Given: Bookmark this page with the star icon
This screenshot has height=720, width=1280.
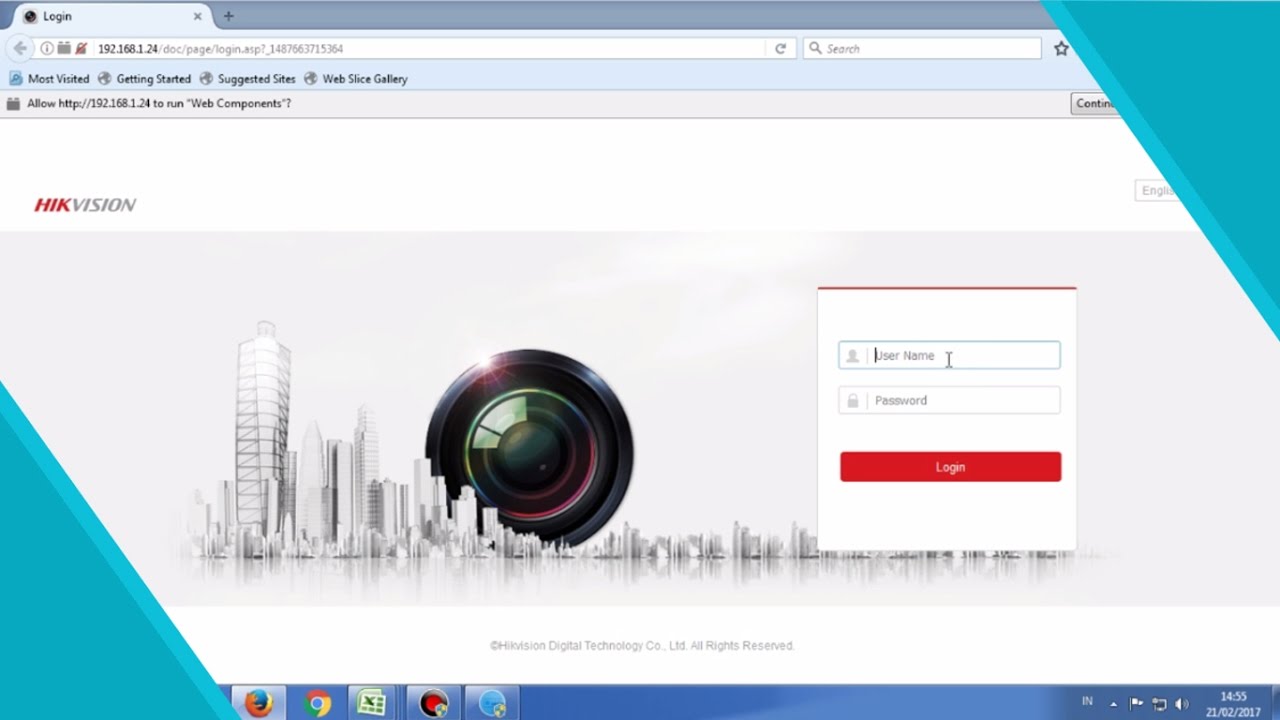Looking at the screenshot, I should tap(1061, 48).
